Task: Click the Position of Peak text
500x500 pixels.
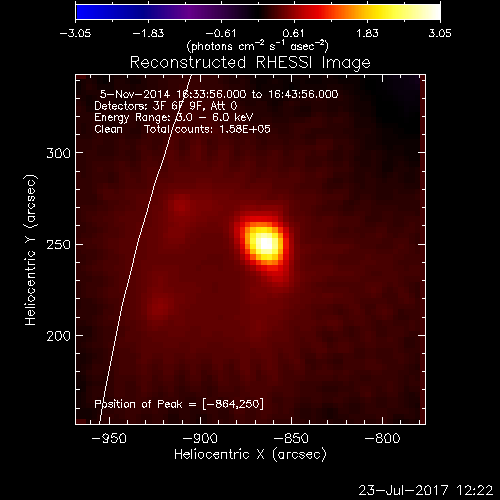Action: pos(179,404)
